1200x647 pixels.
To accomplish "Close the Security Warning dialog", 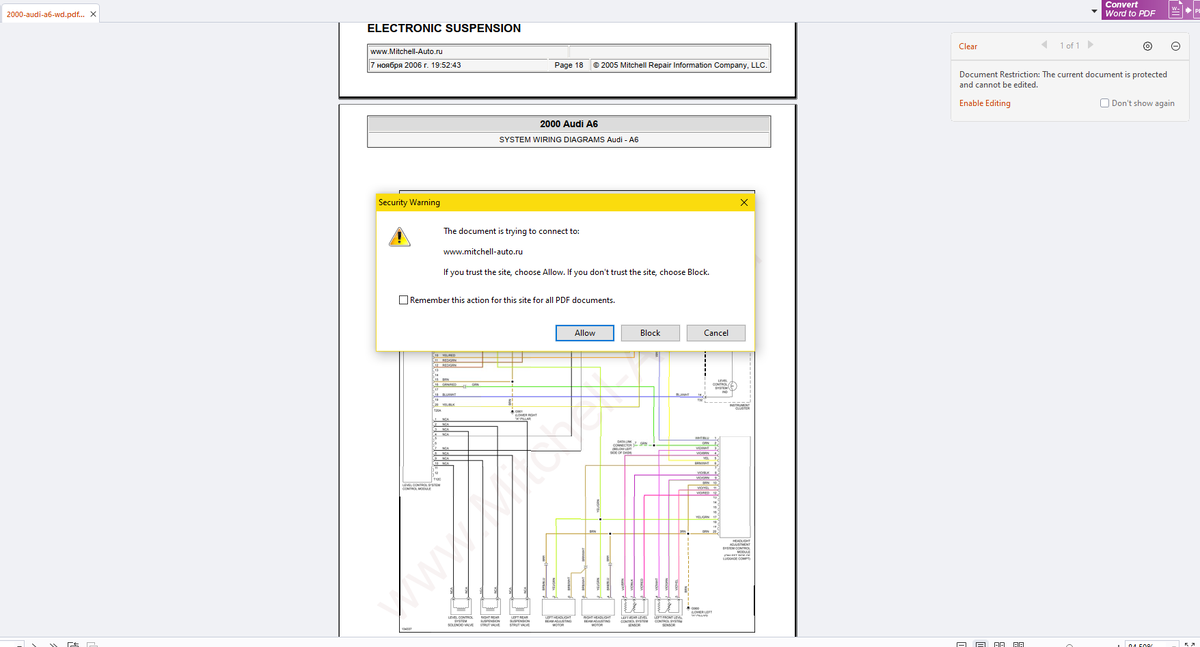I will click(743, 202).
